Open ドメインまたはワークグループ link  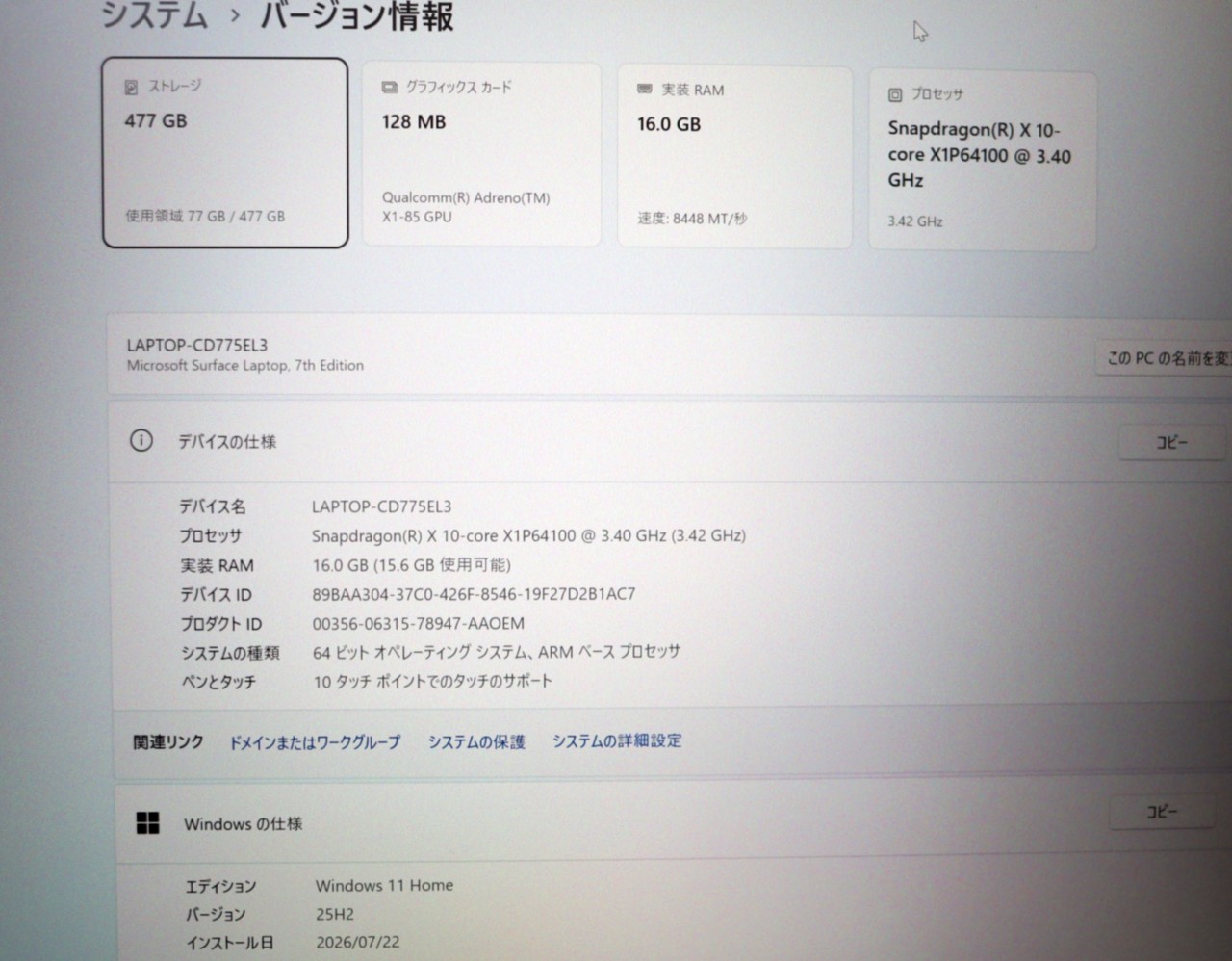pyautogui.click(x=314, y=741)
